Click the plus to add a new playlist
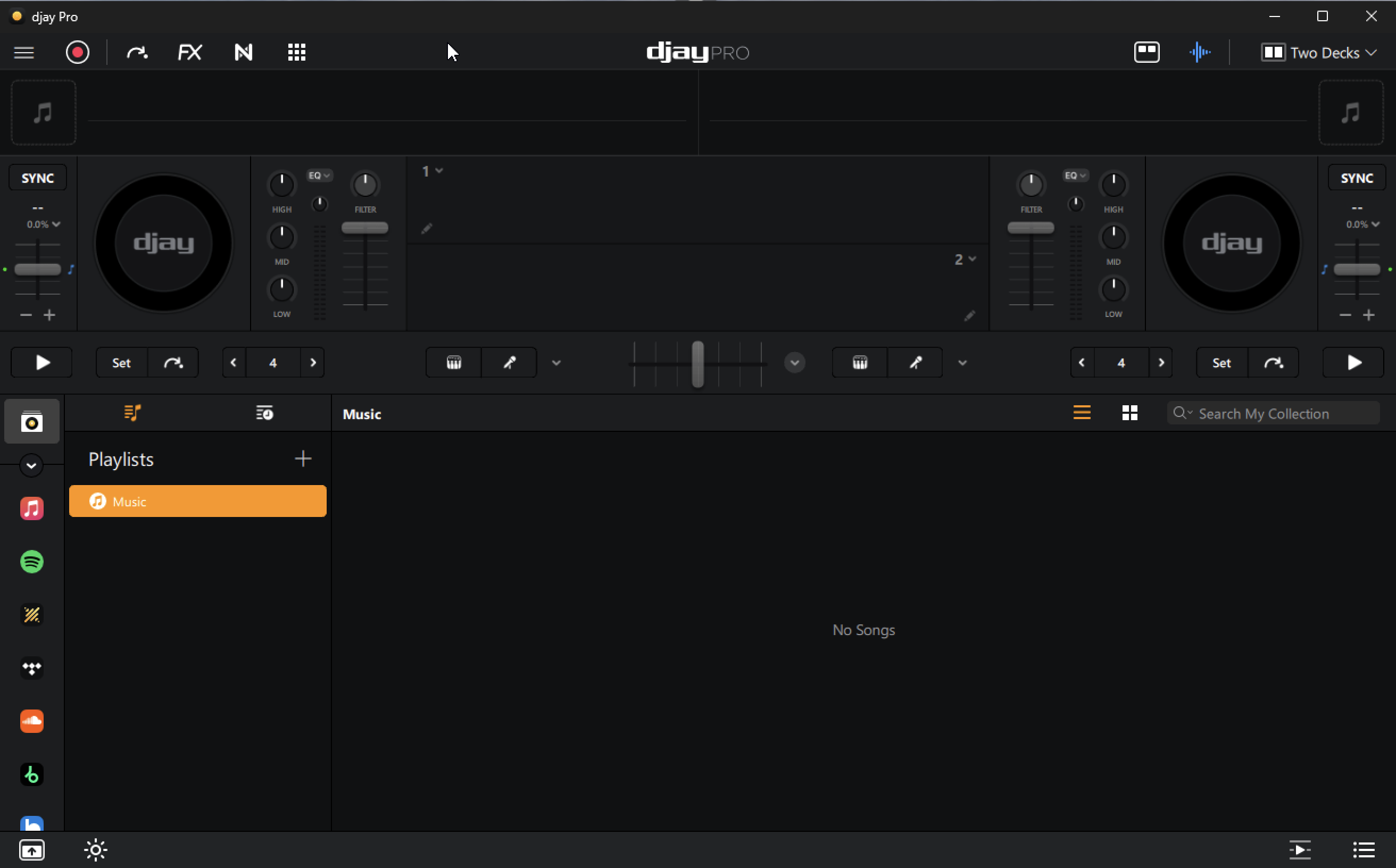1396x868 pixels. (303, 458)
